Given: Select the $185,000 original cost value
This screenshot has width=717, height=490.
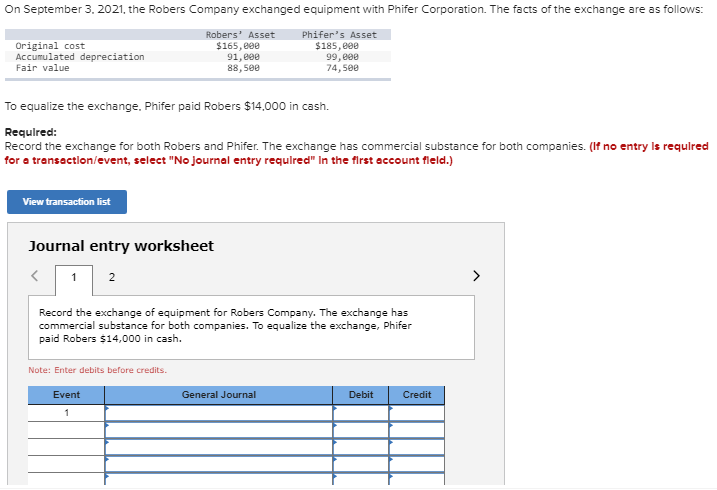Looking at the screenshot, I should [337, 46].
